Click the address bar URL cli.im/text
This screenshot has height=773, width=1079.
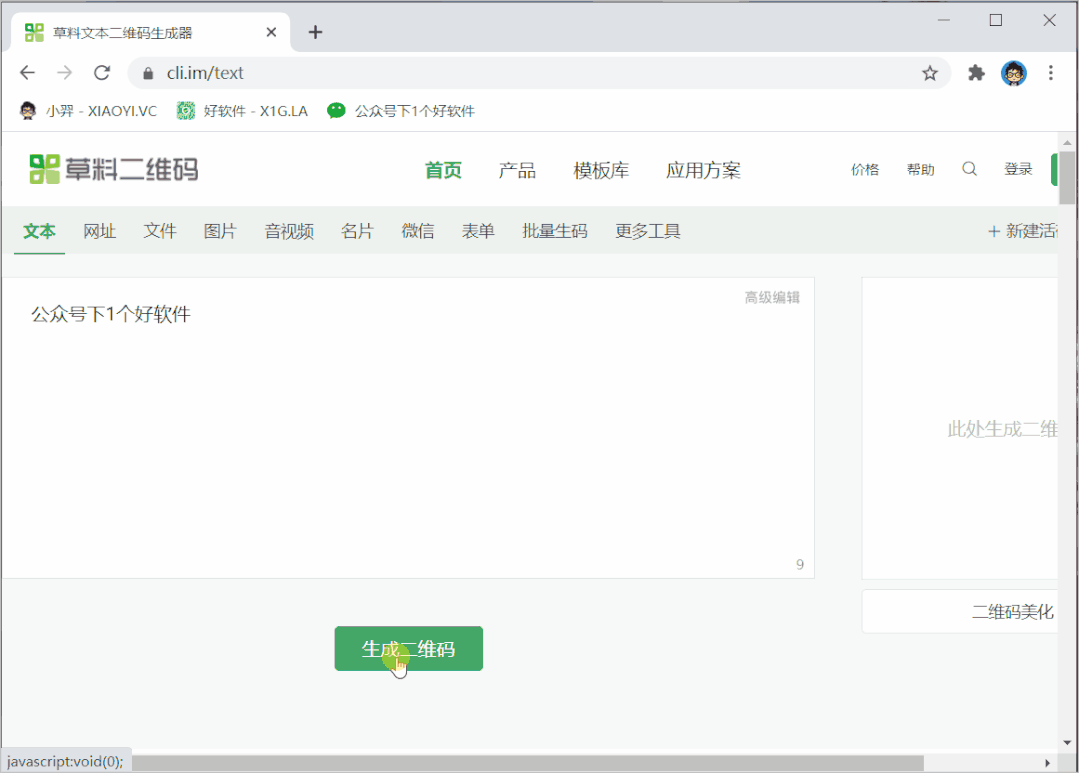(x=204, y=73)
